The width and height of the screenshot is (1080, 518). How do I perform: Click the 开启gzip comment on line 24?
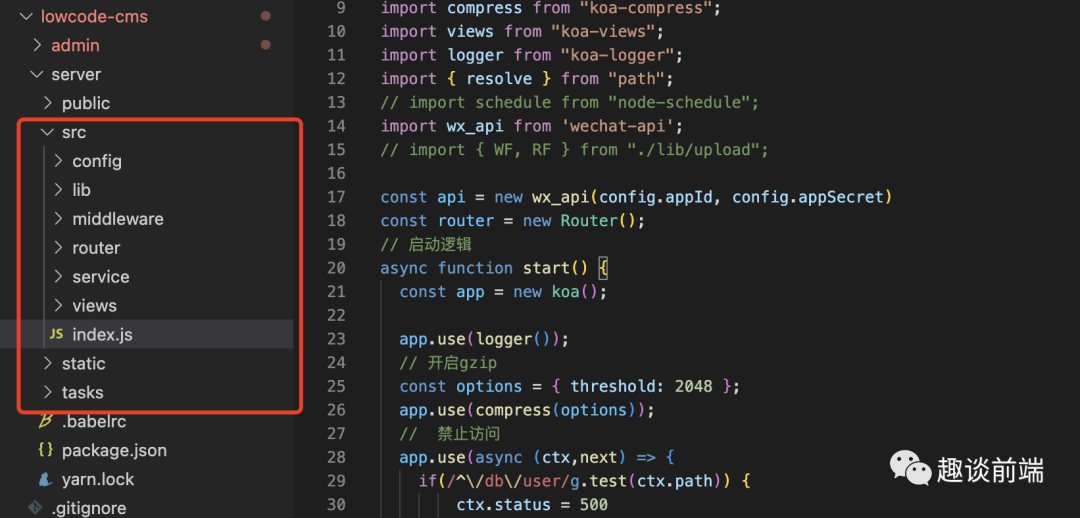pyautogui.click(x=448, y=363)
